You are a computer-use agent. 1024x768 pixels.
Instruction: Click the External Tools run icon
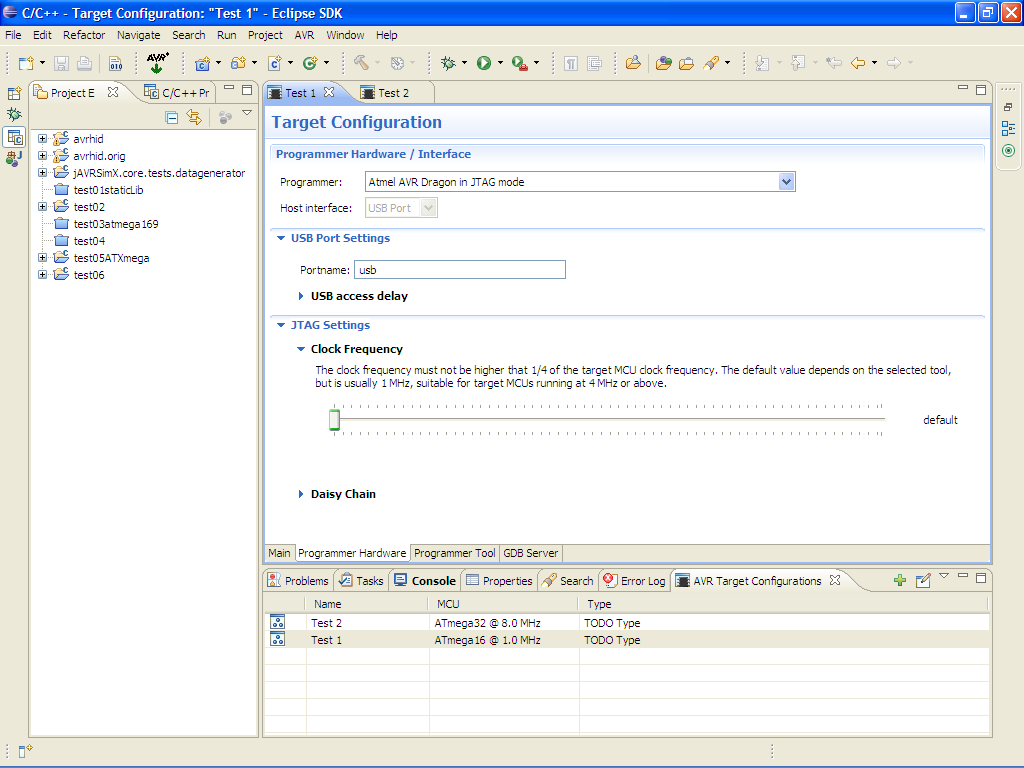tap(520, 63)
